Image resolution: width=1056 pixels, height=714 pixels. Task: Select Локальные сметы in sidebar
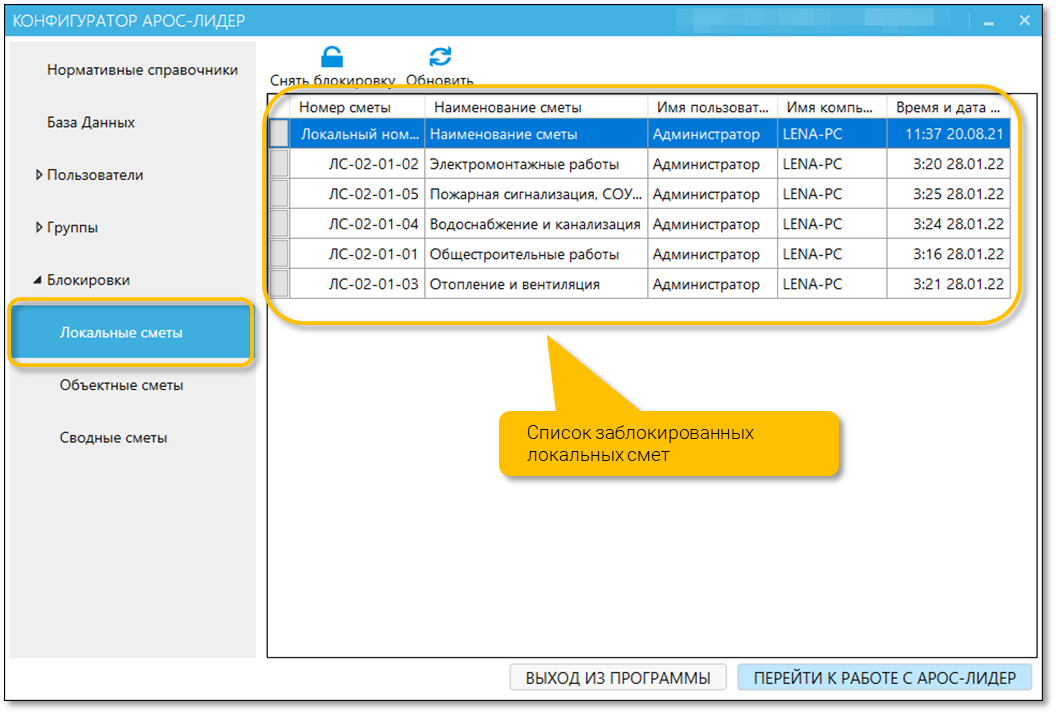131,333
